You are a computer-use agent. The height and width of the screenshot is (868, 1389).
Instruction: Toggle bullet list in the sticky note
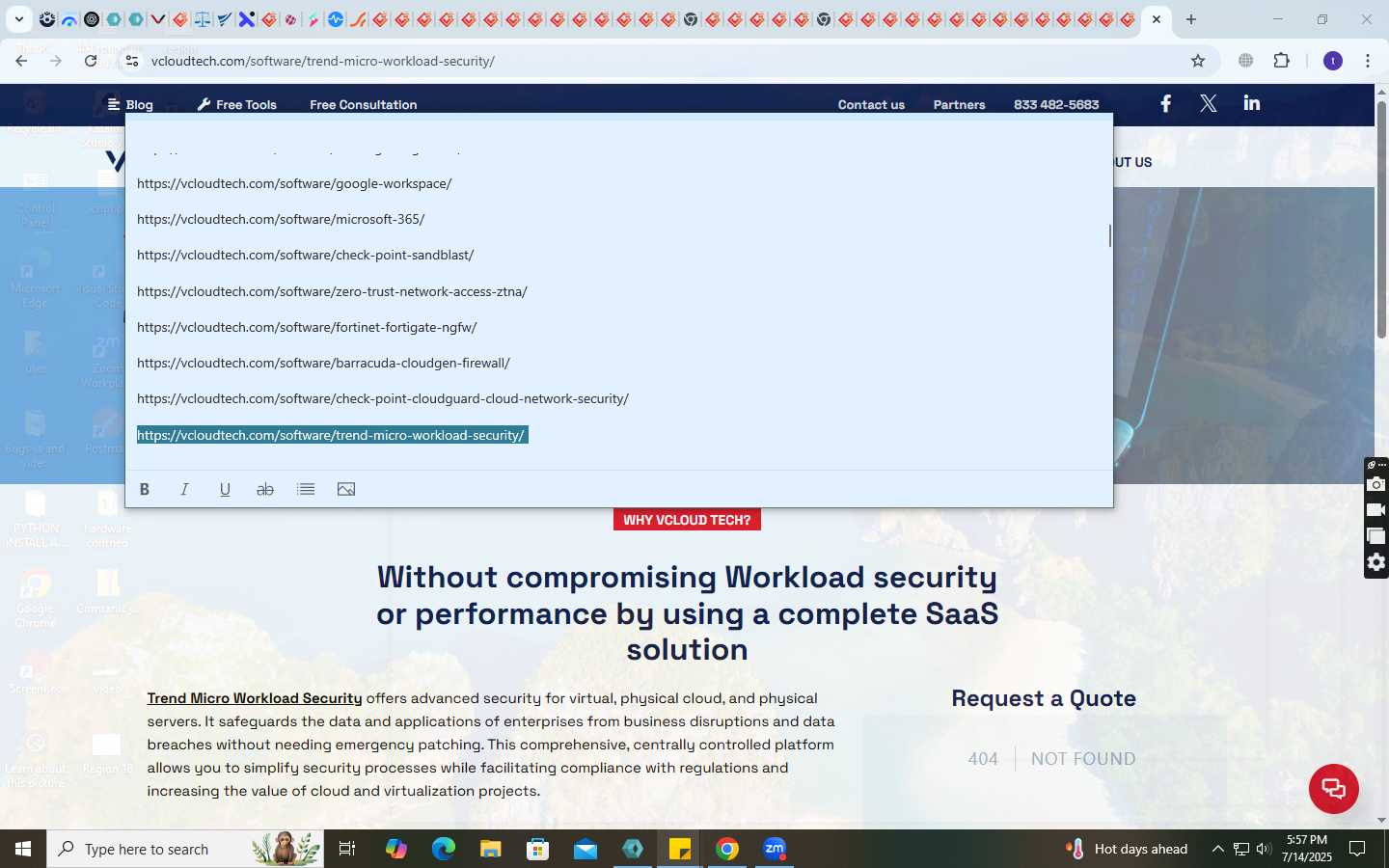click(306, 489)
